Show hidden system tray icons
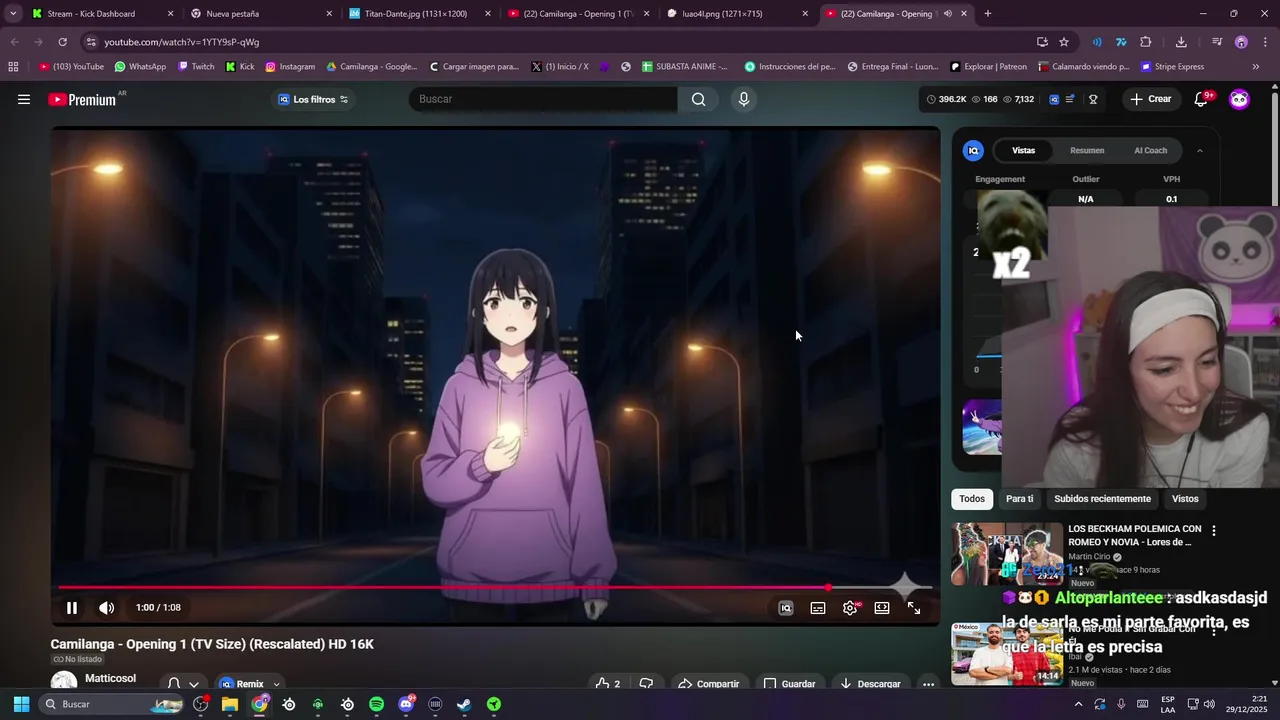The image size is (1280, 720). pos(1080,704)
